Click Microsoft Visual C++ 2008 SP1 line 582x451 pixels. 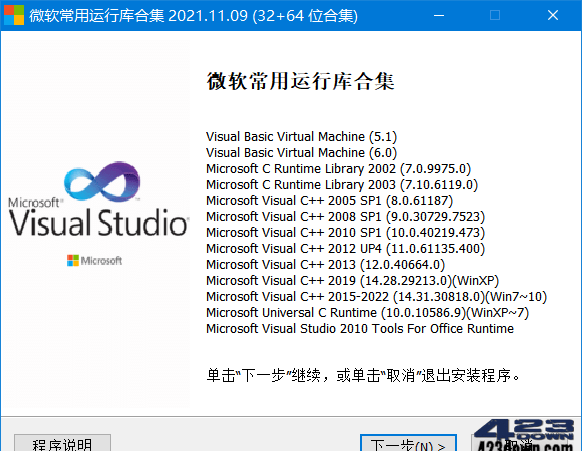pyautogui.click(x=346, y=216)
